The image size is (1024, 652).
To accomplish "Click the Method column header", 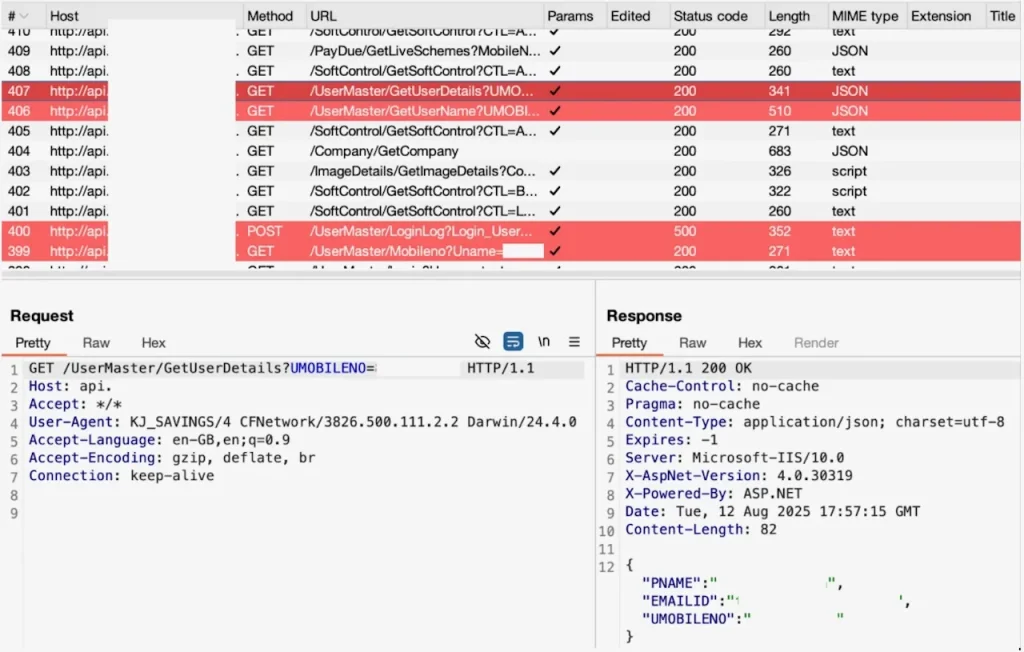I will [270, 16].
